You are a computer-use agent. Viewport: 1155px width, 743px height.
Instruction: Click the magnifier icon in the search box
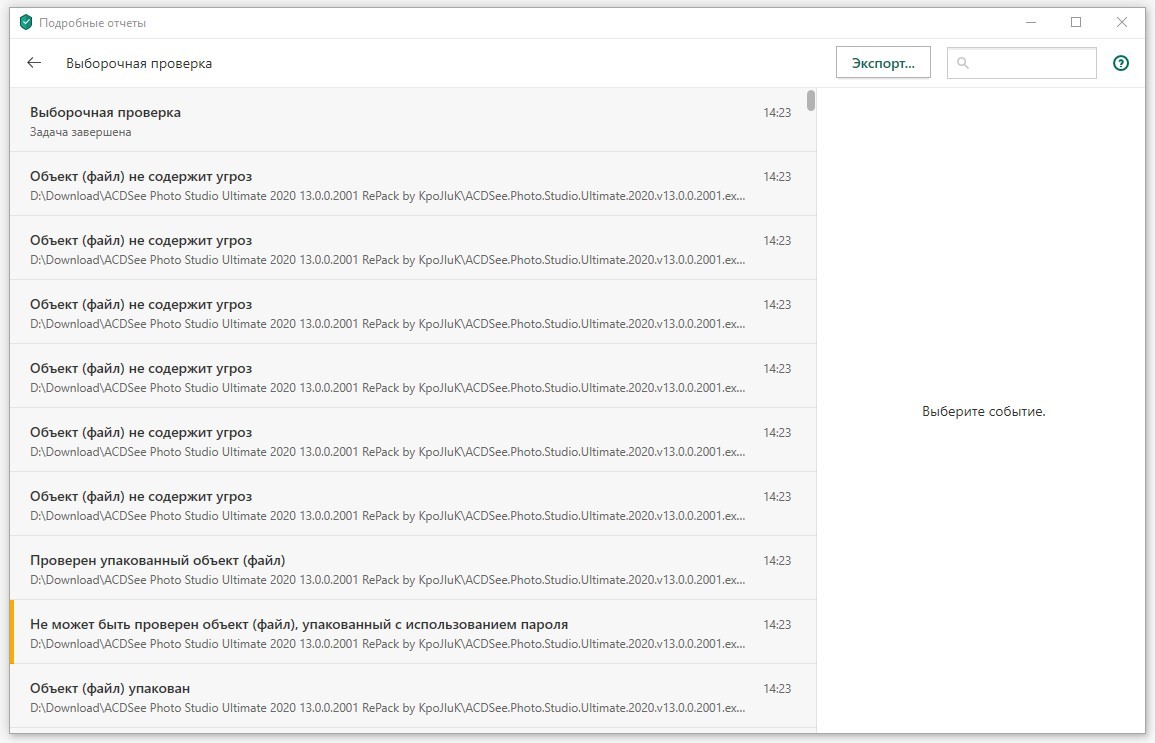[963, 63]
